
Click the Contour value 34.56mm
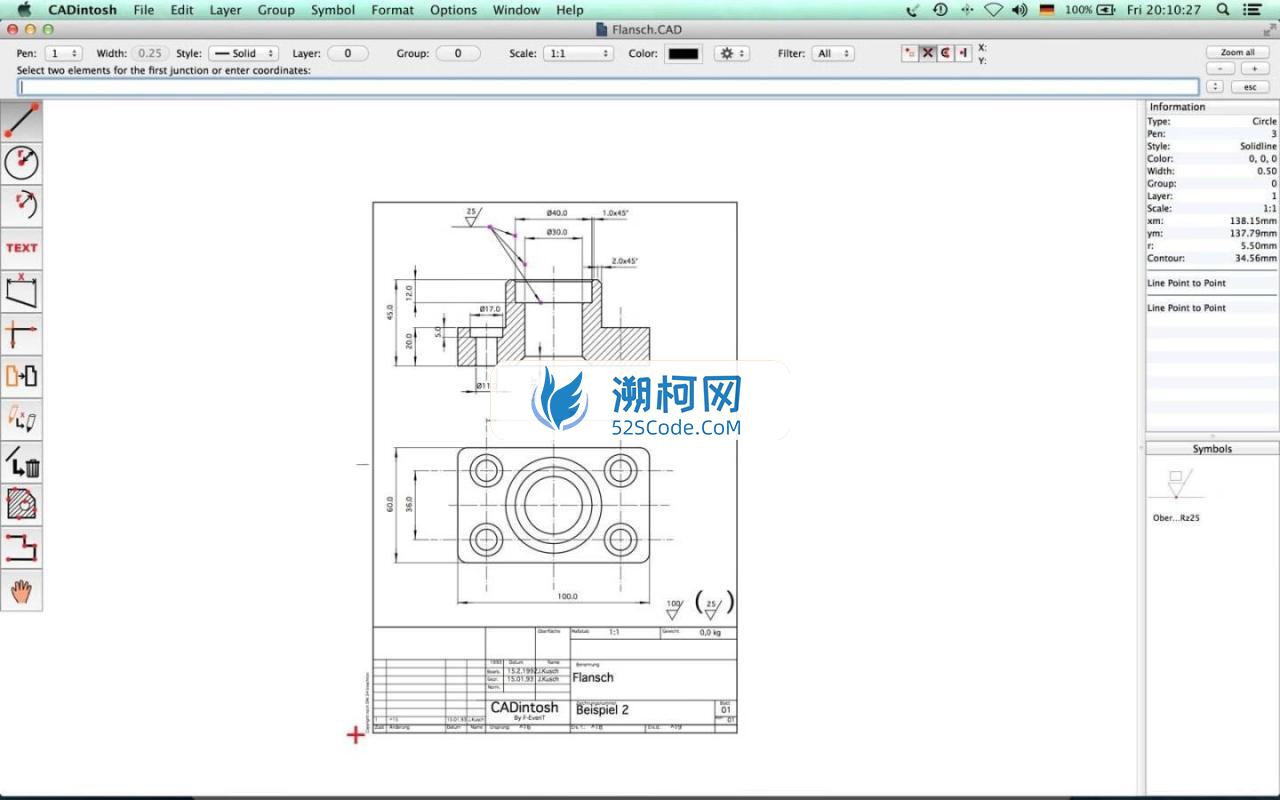(x=1257, y=258)
